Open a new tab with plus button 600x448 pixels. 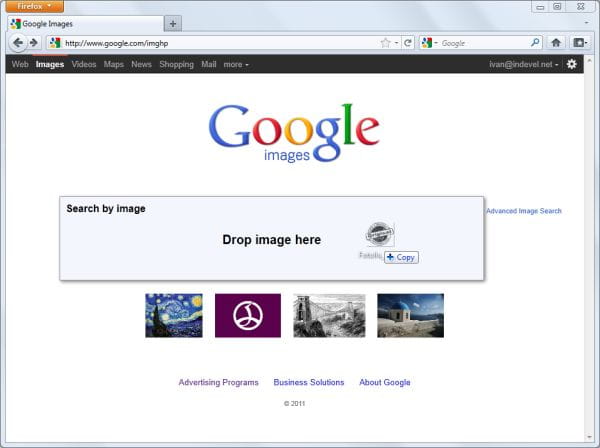173,24
